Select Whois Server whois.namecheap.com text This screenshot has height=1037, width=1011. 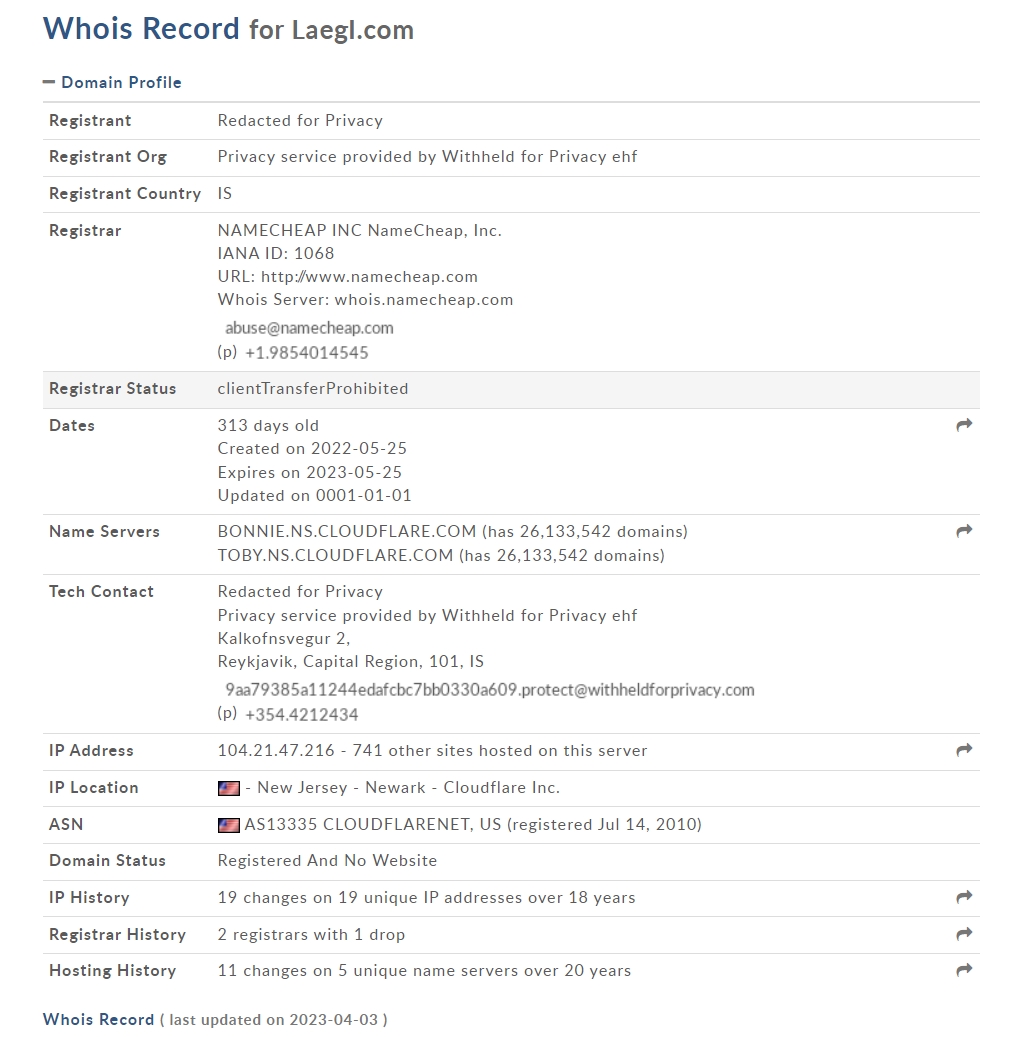click(366, 300)
